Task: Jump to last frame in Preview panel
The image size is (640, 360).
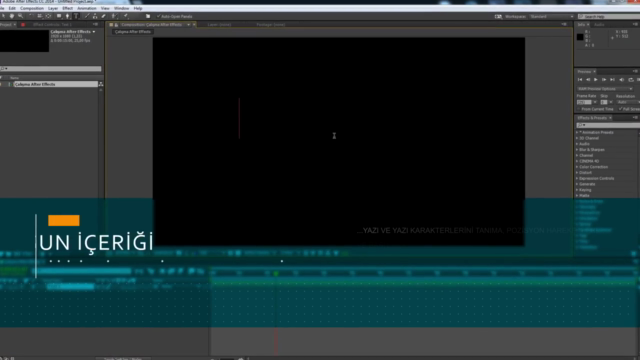Action: tap(612, 80)
